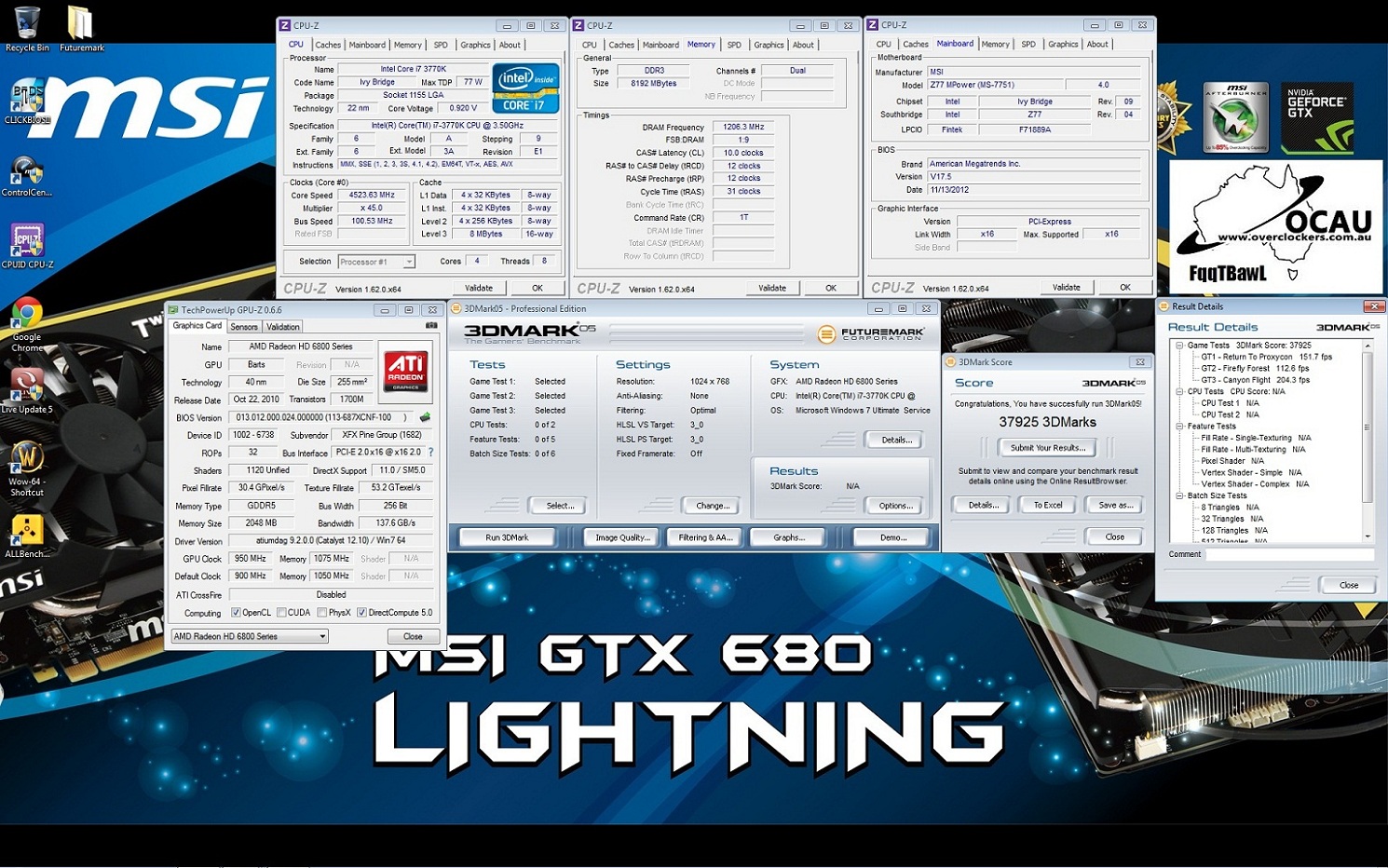Open the Graphics tab in the right CPU-Z window
Viewport: 1388px width, 868px height.
[1063, 44]
